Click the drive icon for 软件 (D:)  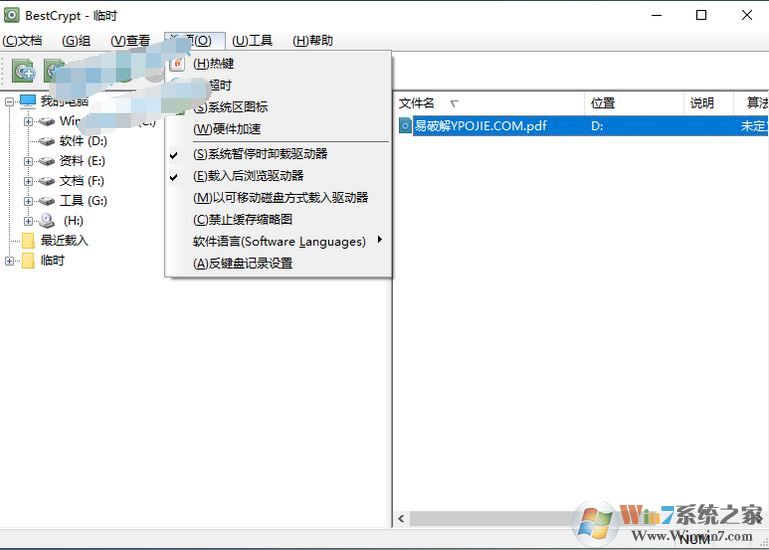47,141
